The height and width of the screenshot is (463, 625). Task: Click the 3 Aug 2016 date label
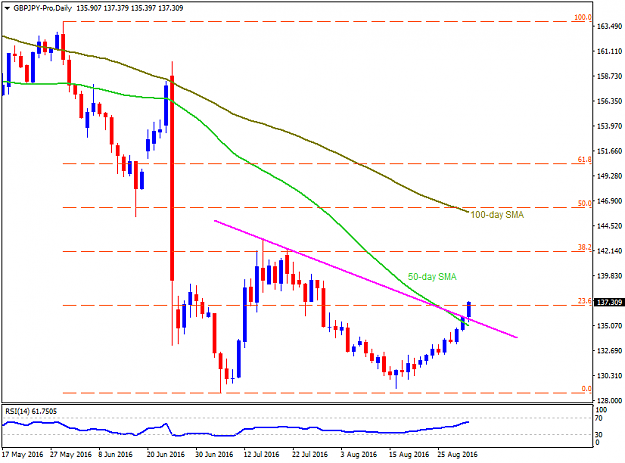click(x=359, y=454)
